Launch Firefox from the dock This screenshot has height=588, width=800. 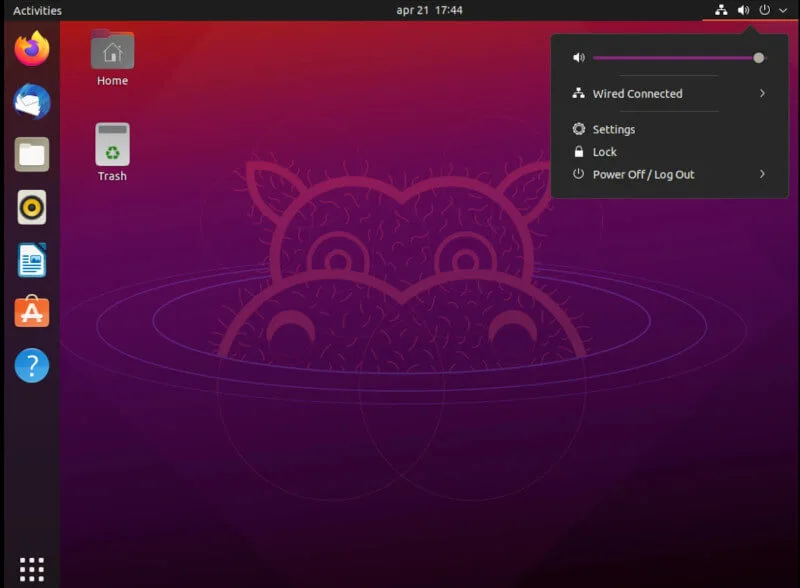pyautogui.click(x=30, y=47)
